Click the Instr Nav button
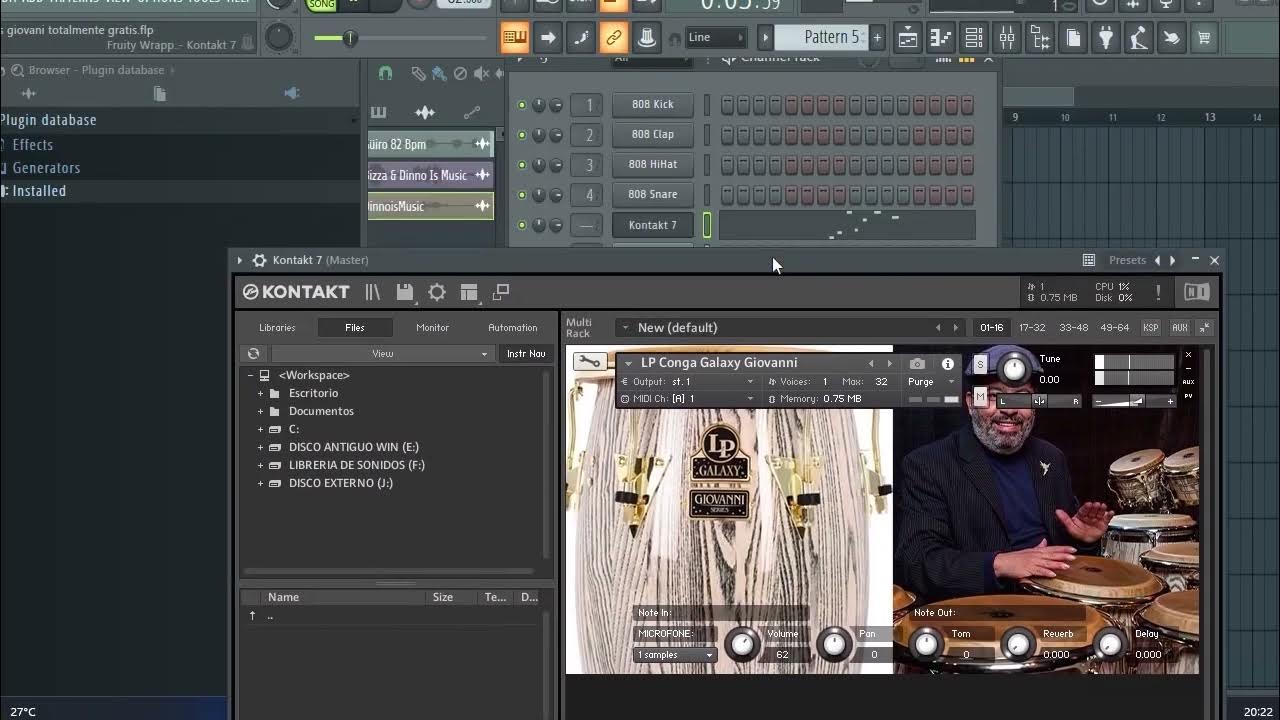The width and height of the screenshot is (1280, 720). tap(526, 353)
